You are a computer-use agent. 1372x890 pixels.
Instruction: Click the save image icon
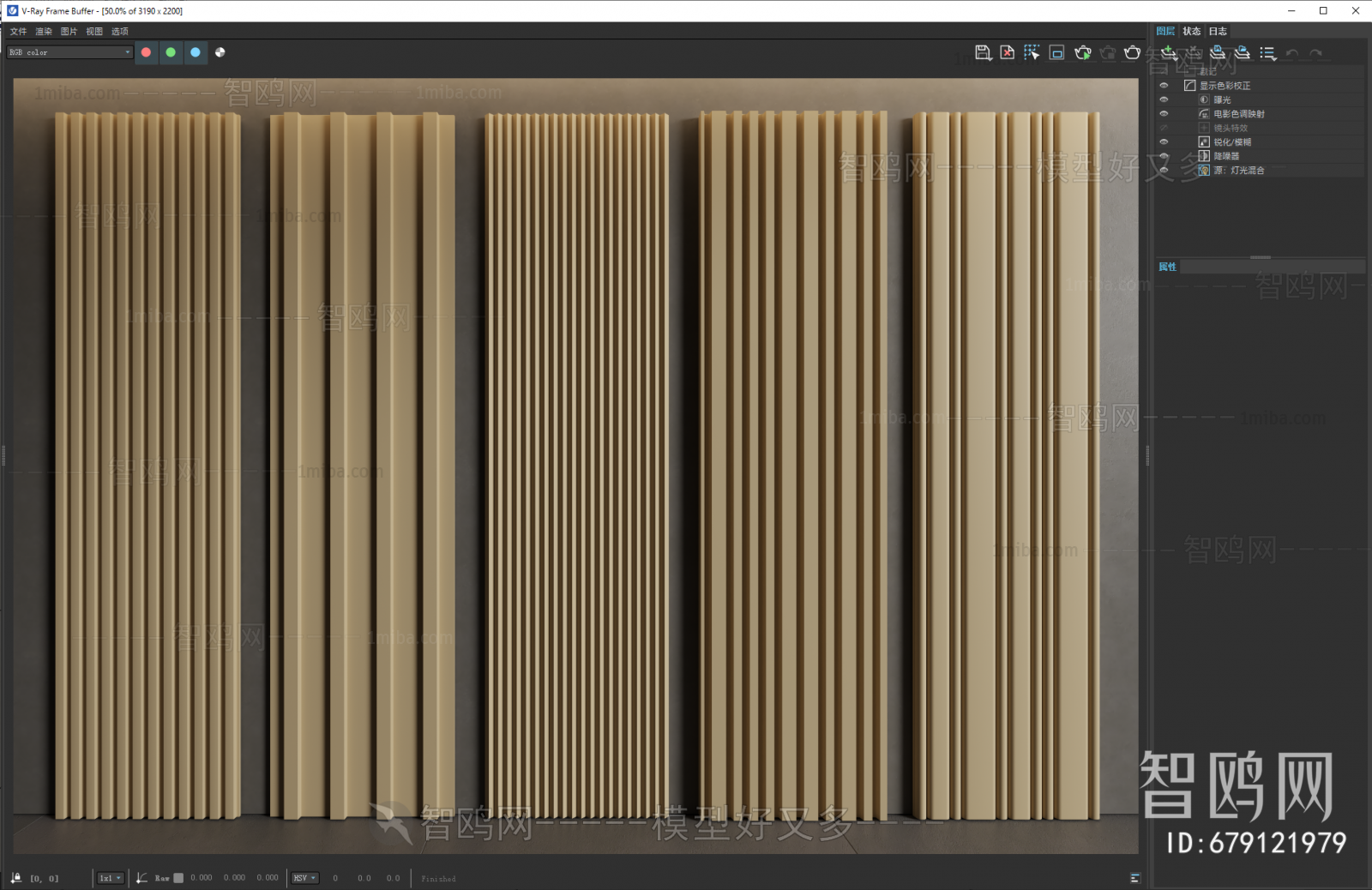(984, 52)
